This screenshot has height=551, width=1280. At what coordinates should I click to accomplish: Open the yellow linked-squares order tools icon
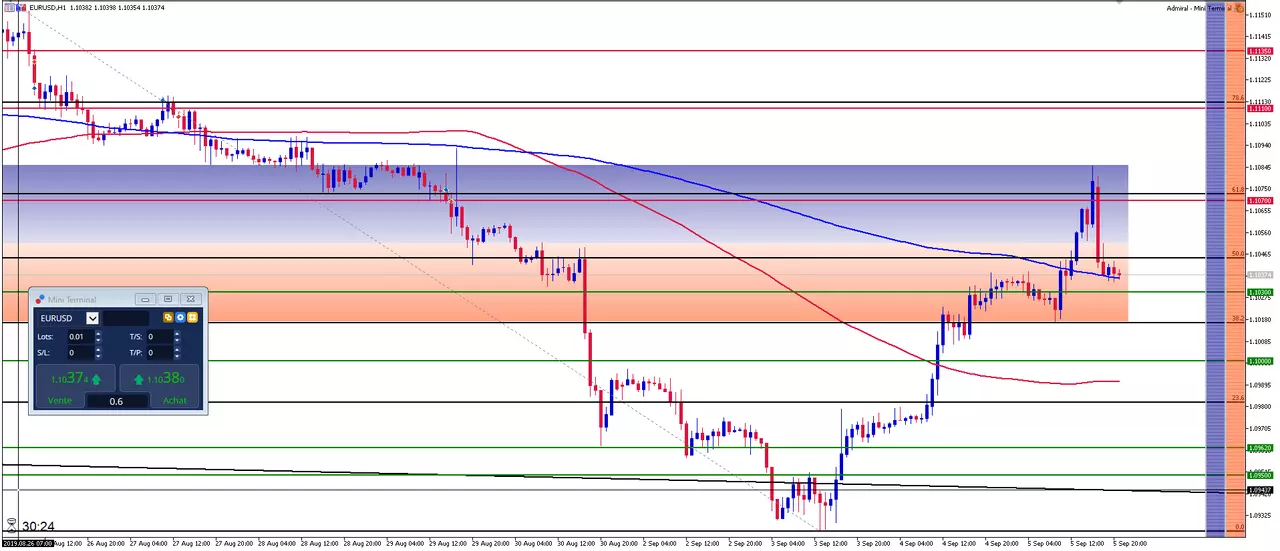(168, 318)
